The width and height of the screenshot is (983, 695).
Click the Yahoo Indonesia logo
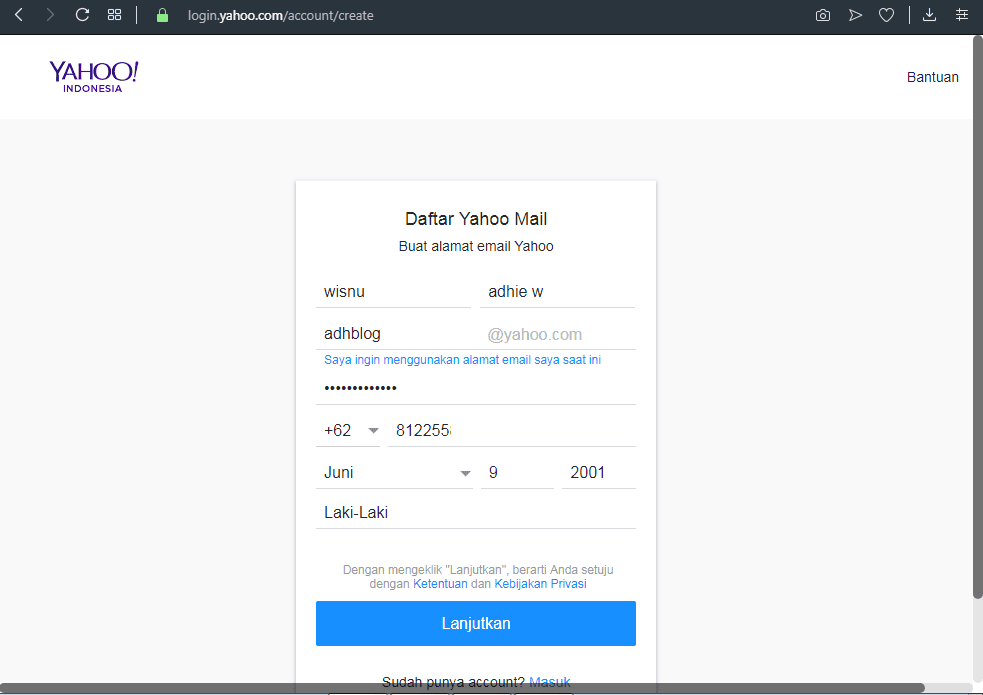point(93,76)
